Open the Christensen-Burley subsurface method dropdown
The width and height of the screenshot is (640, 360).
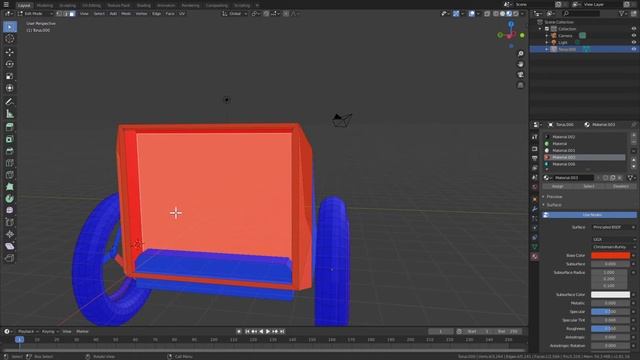point(613,247)
